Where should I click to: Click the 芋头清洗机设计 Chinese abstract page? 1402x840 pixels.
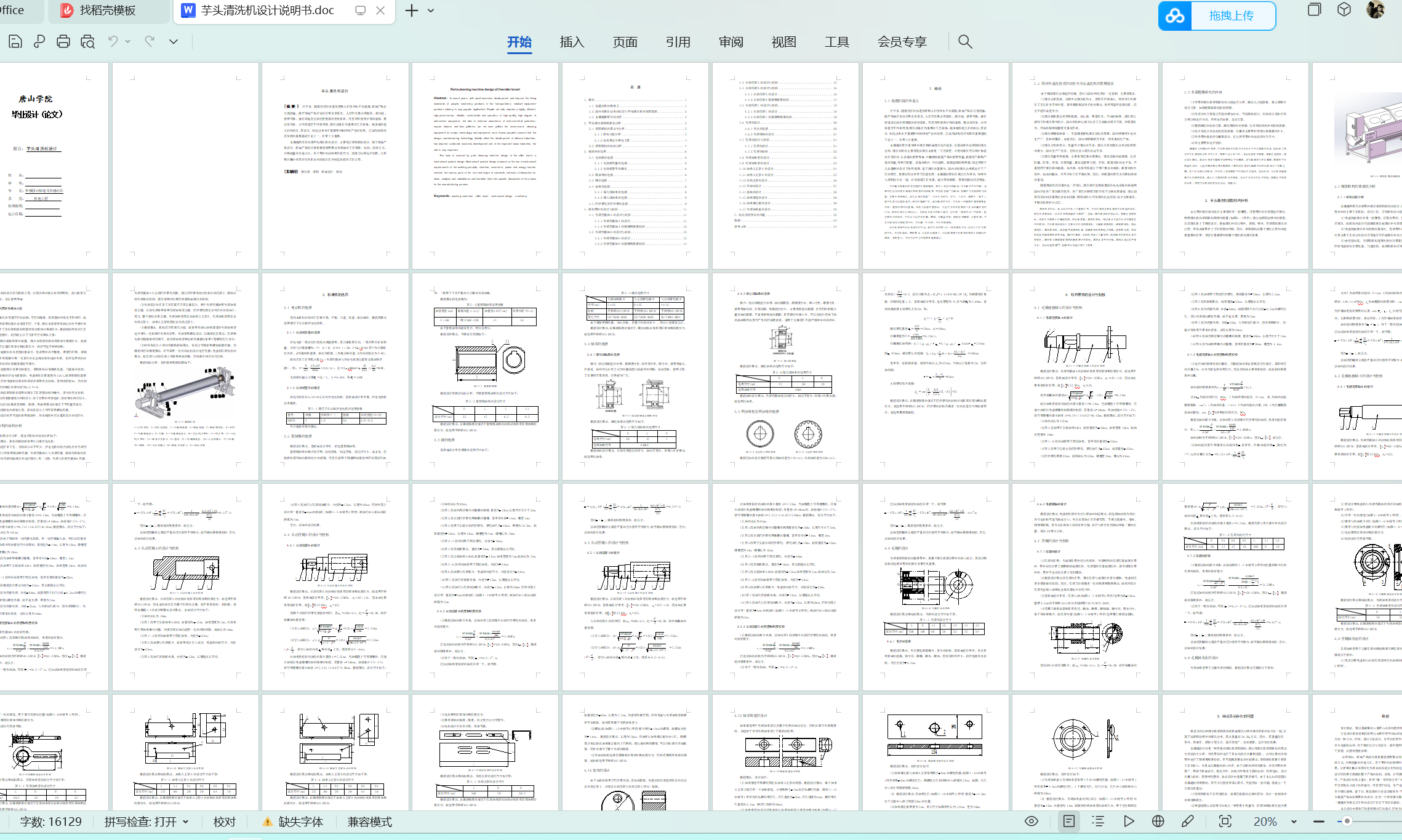(334, 165)
